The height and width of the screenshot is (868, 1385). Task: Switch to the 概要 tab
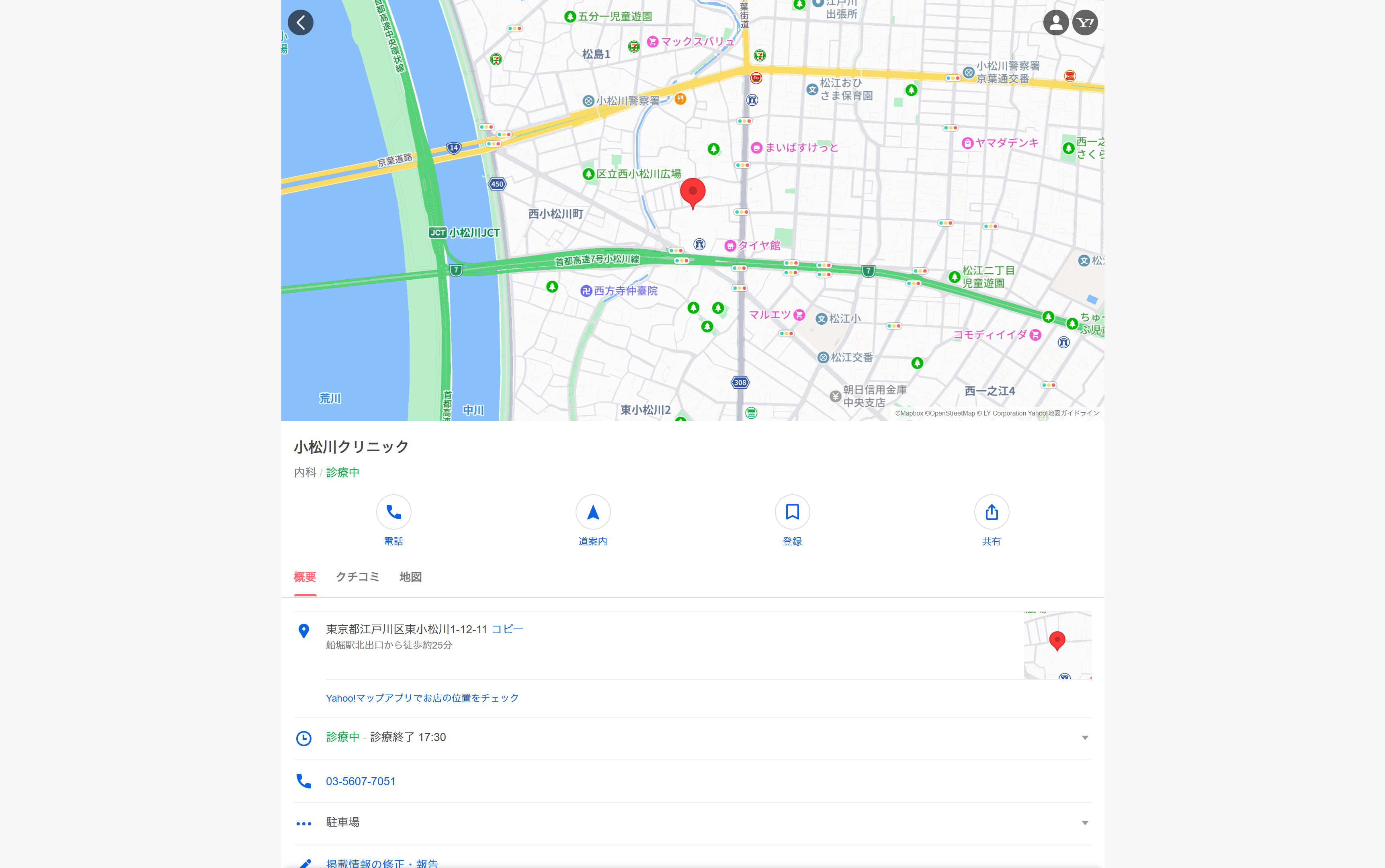pos(305,577)
